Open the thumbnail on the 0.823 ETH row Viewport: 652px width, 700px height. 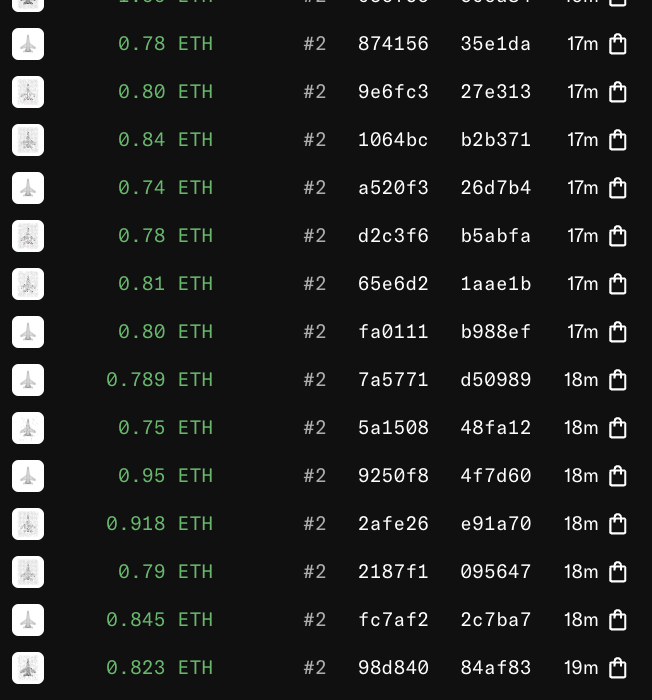[x=28, y=668]
